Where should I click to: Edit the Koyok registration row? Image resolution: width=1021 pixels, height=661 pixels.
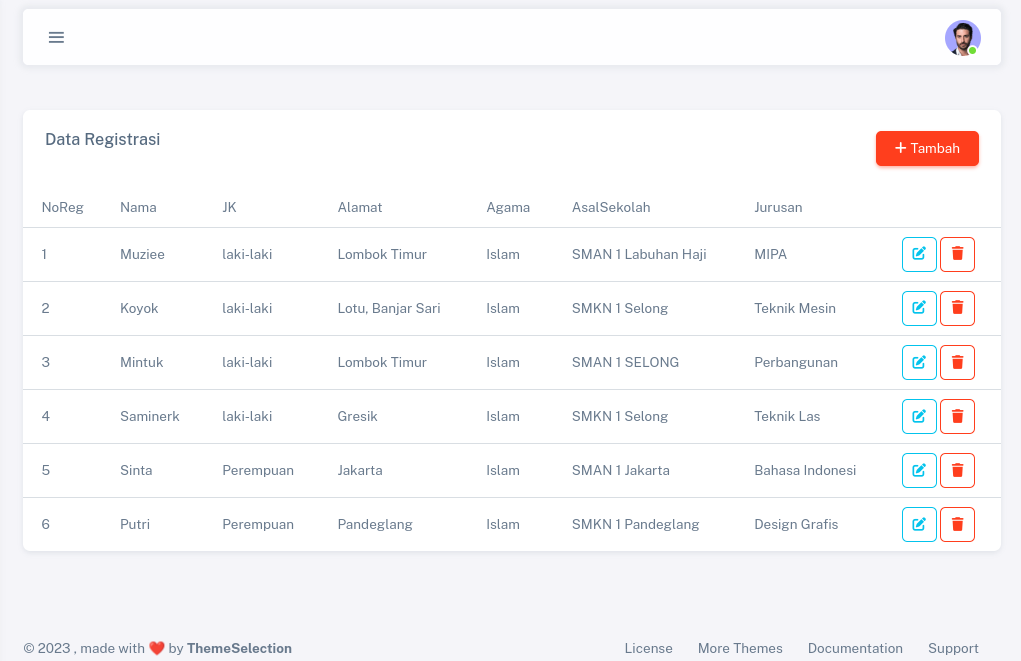click(919, 308)
